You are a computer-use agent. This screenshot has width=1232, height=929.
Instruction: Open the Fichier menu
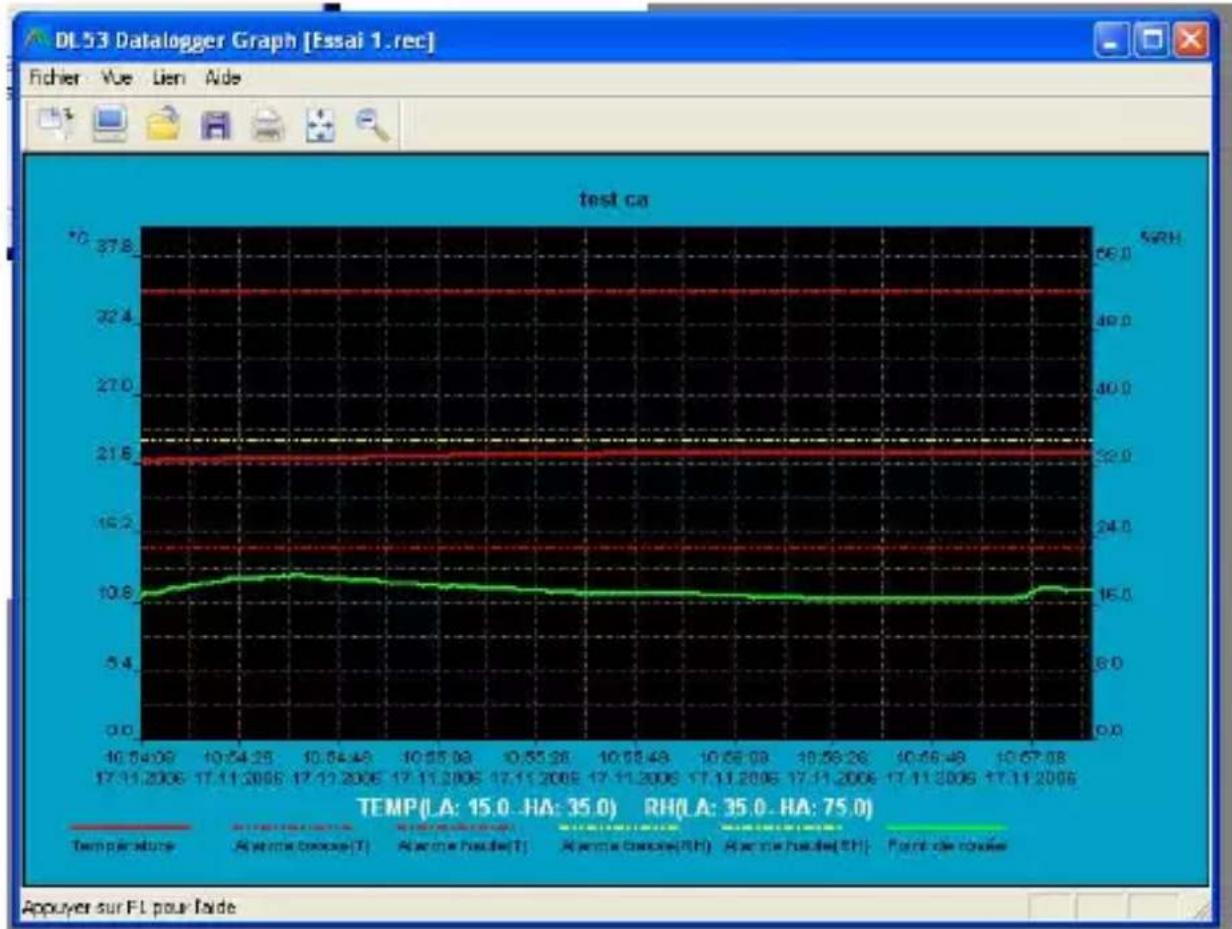pos(54,78)
